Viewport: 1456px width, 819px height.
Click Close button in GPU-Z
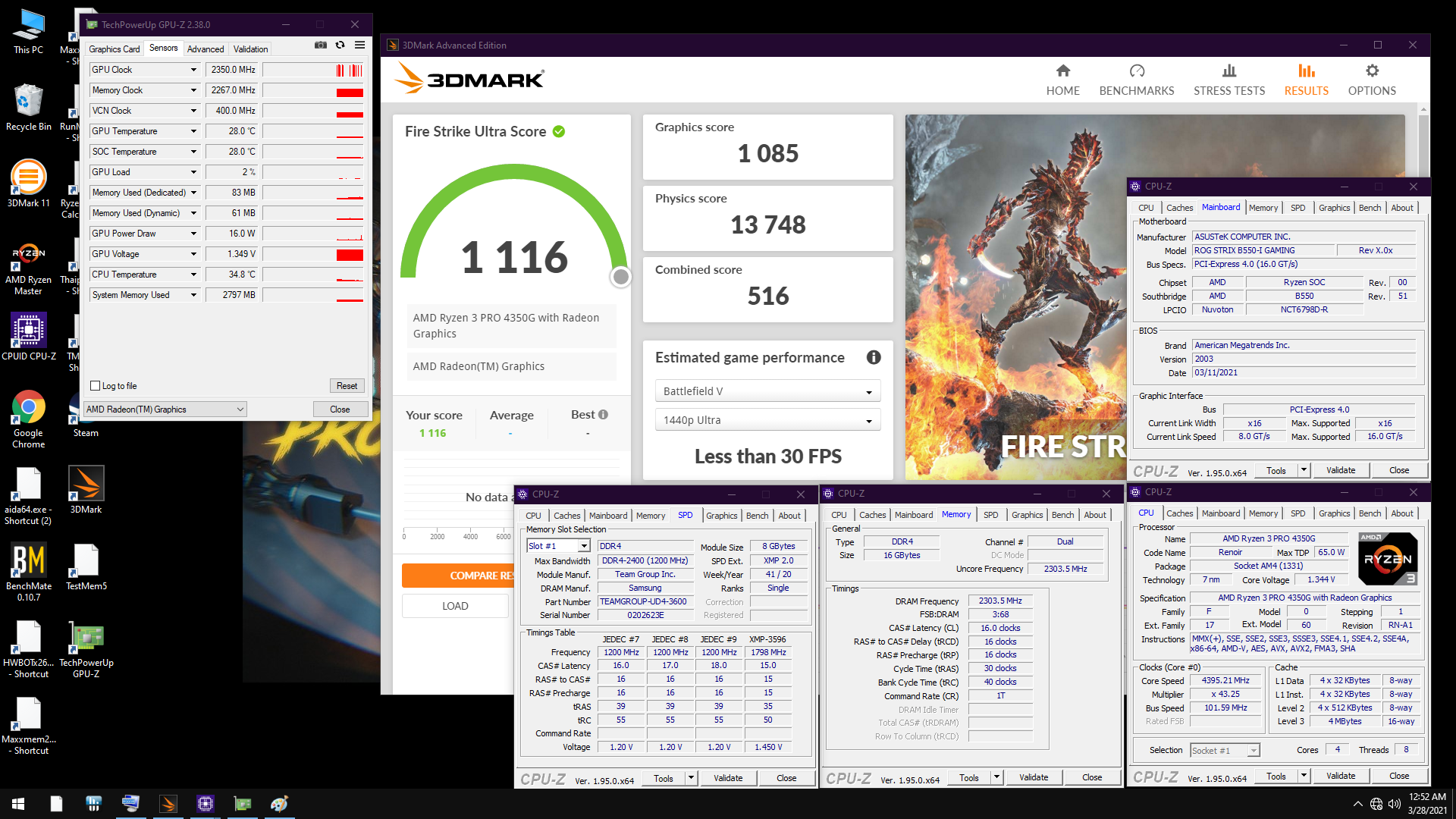pos(340,409)
